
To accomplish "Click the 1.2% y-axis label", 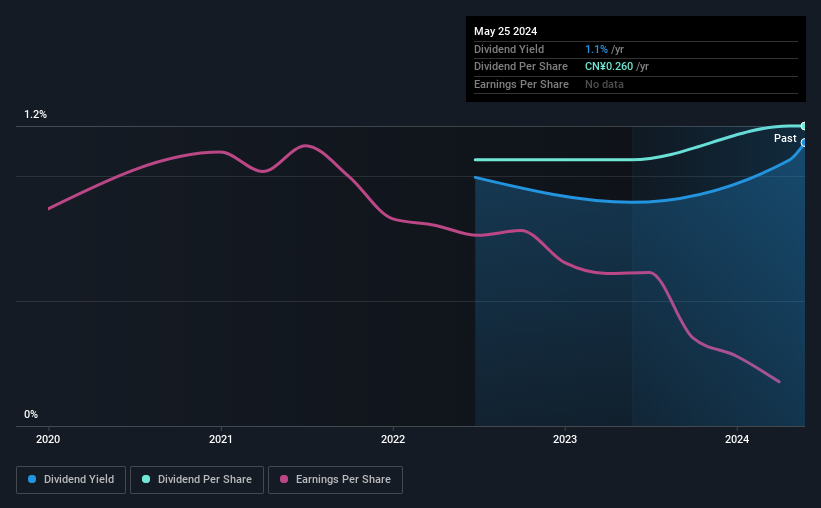I will point(35,115).
